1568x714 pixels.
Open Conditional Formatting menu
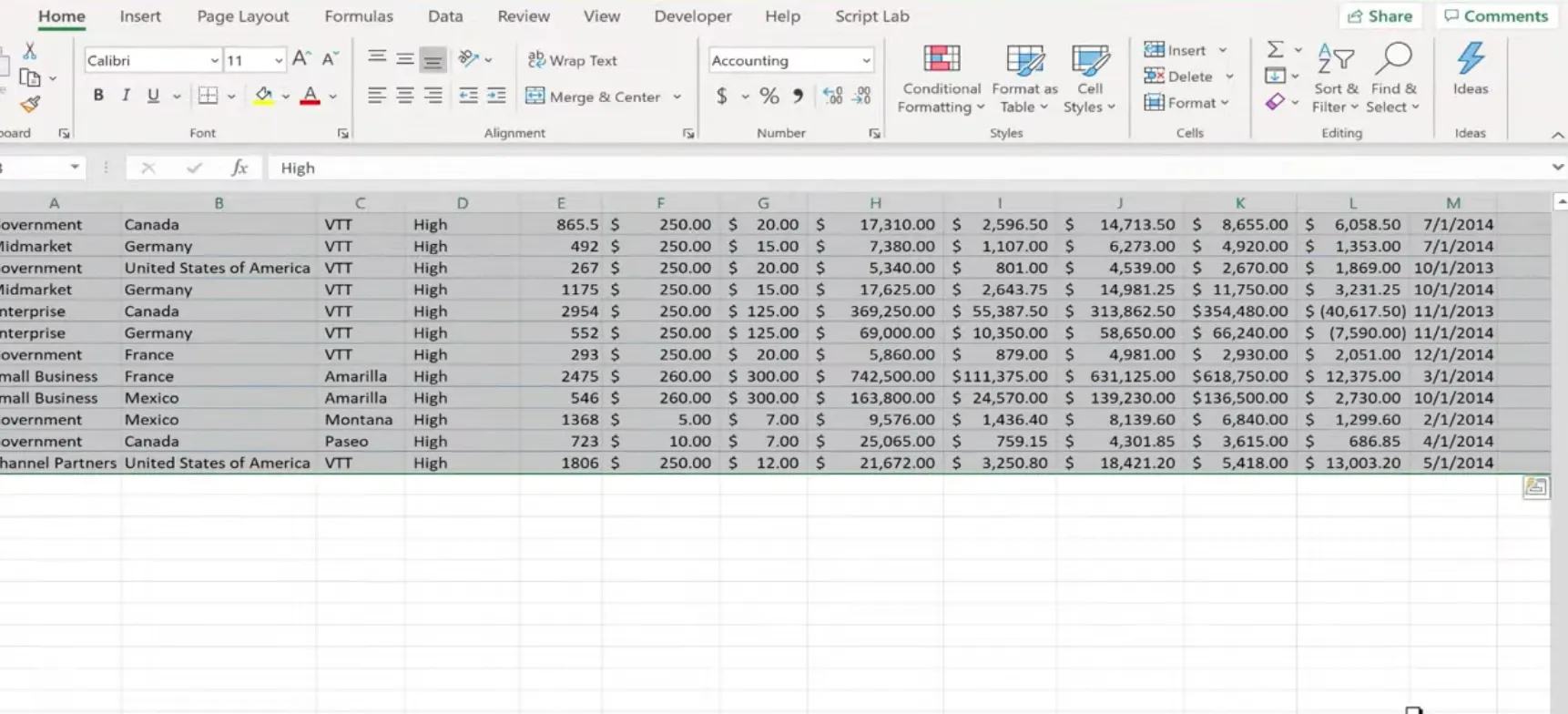click(941, 79)
